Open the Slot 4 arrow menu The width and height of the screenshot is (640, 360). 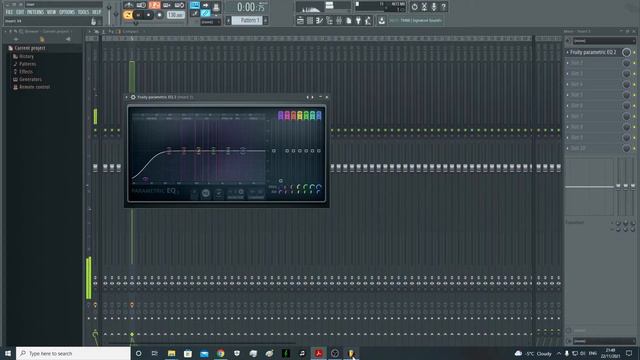pos(567,84)
